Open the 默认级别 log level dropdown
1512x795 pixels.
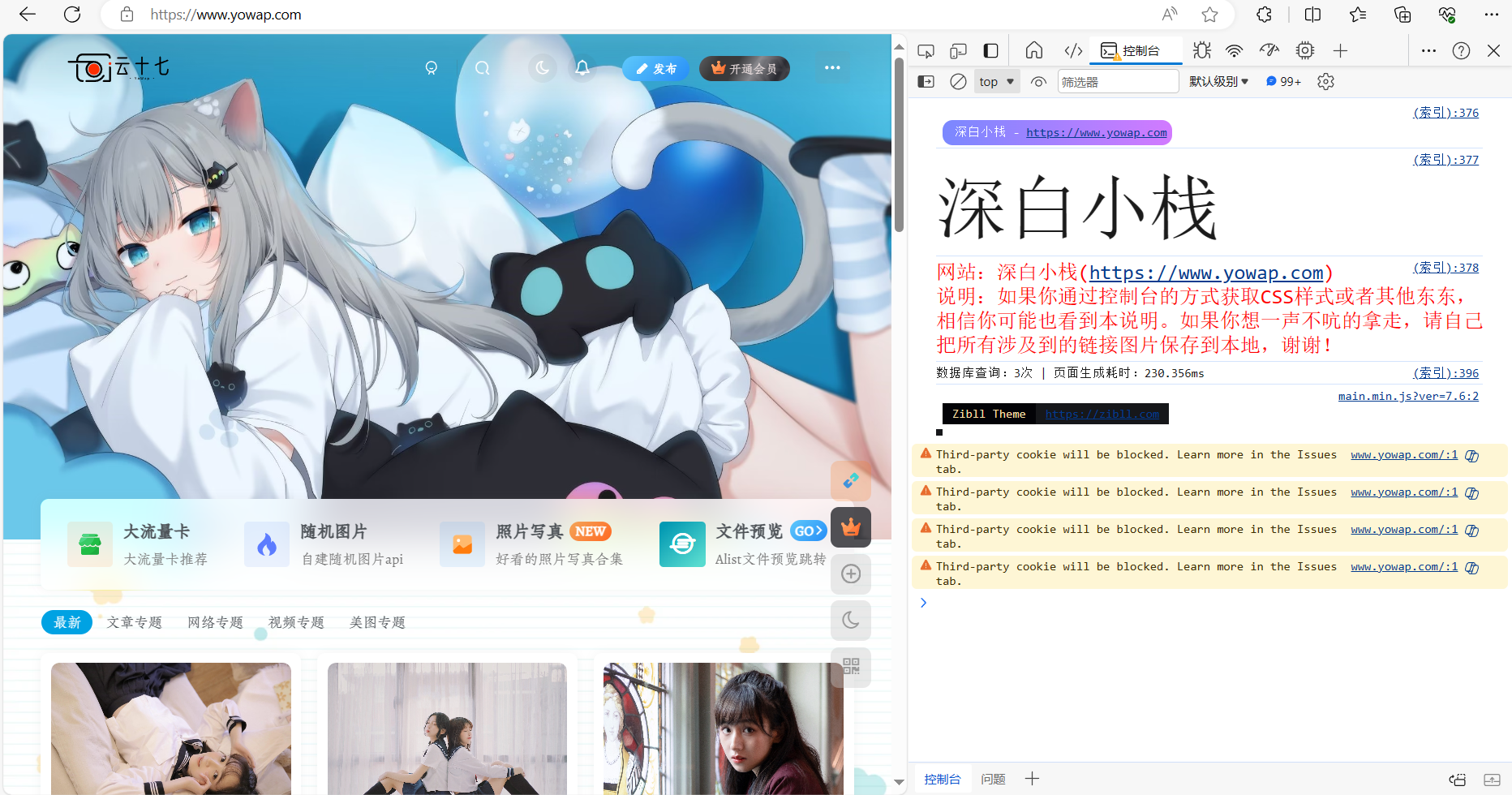(x=1218, y=82)
